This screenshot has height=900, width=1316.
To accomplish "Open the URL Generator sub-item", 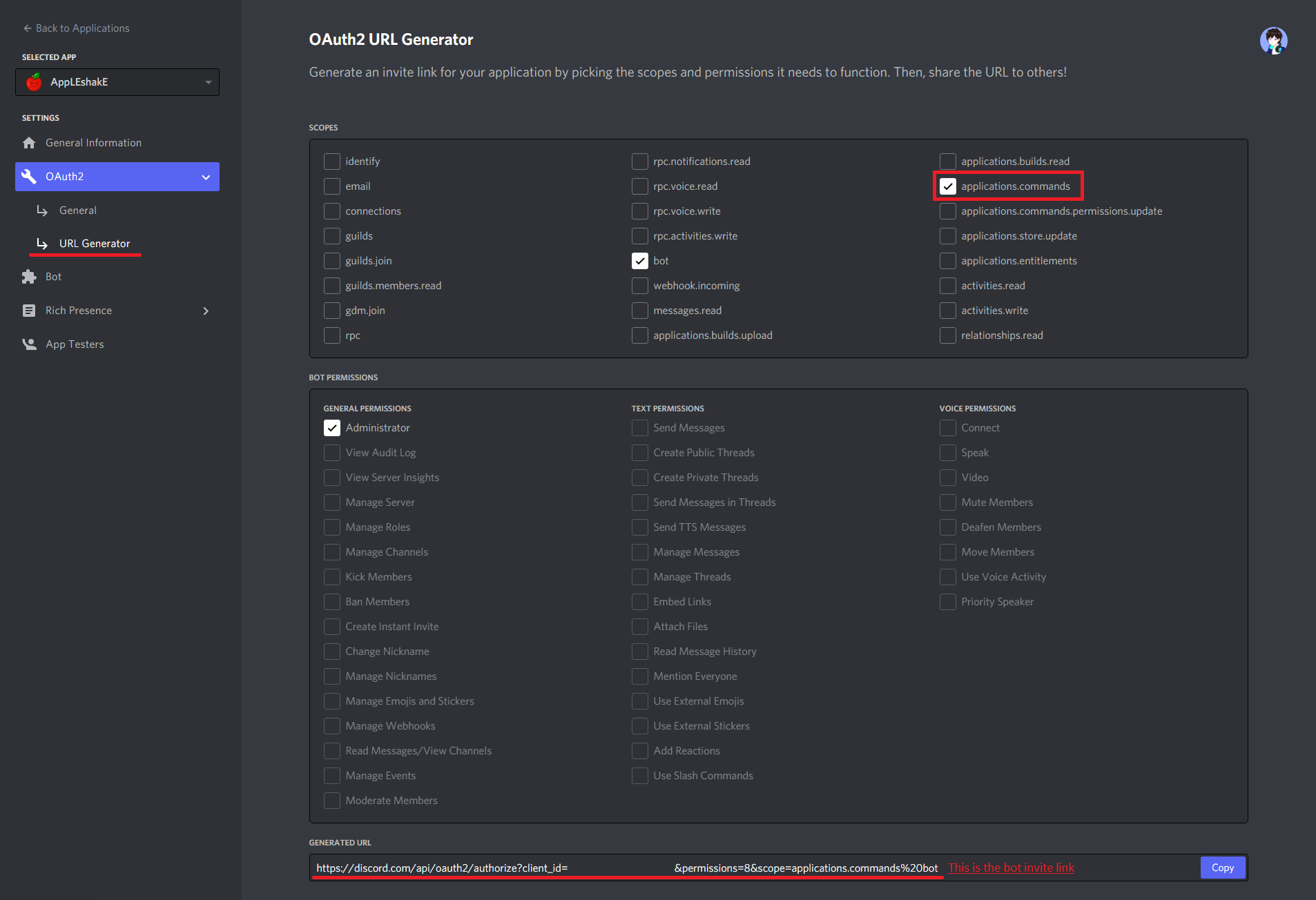I will (95, 244).
